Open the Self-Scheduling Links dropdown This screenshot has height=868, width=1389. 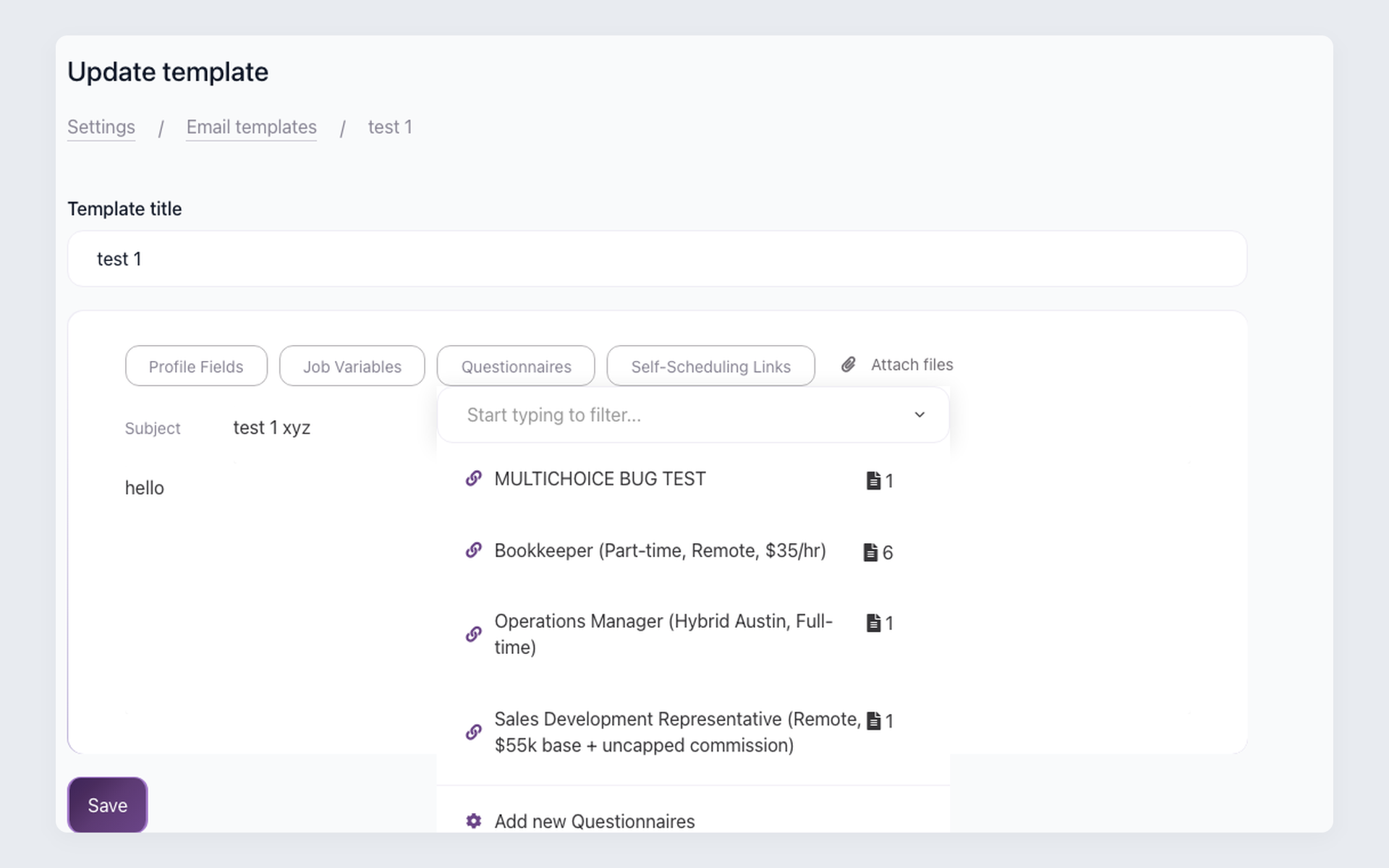click(x=710, y=366)
